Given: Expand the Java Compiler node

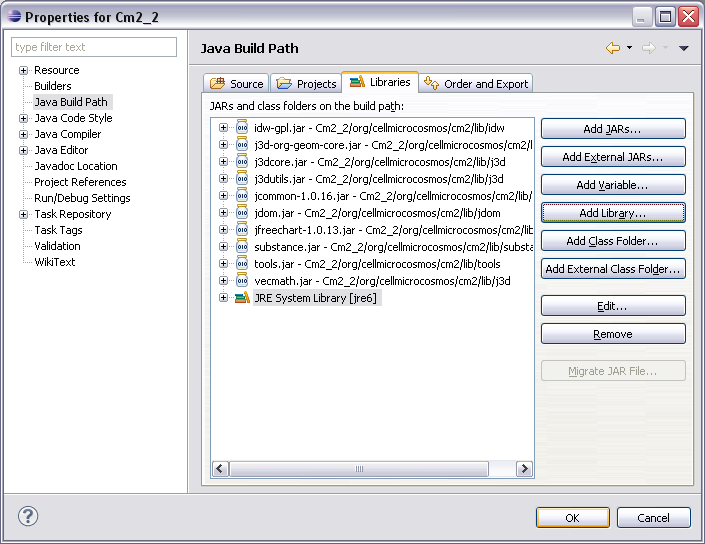Looking at the screenshot, I should [23, 134].
